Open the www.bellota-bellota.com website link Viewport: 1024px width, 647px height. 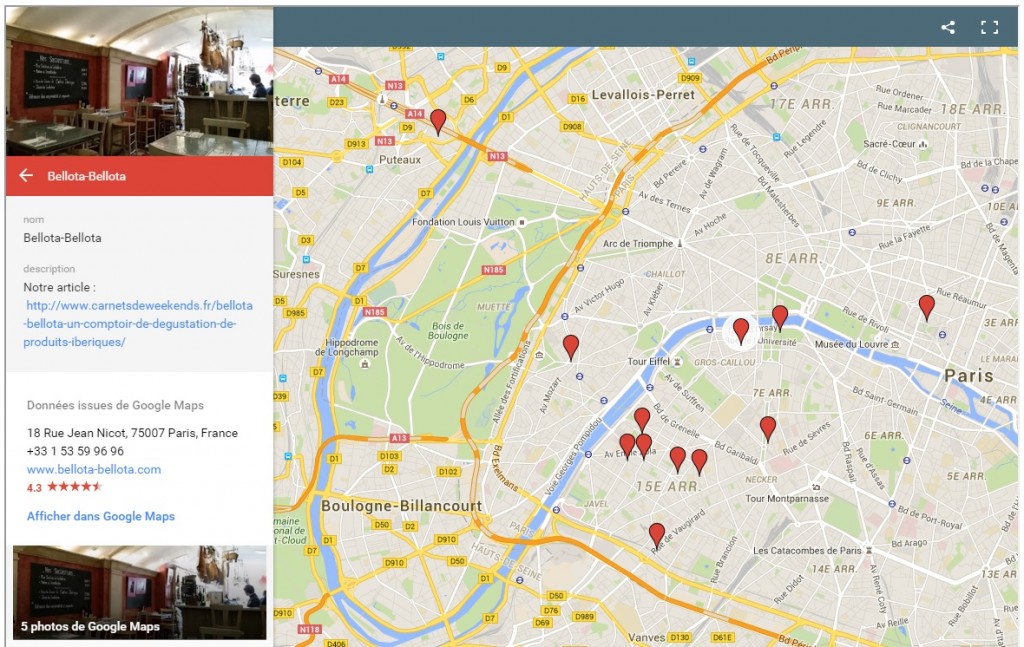point(94,469)
